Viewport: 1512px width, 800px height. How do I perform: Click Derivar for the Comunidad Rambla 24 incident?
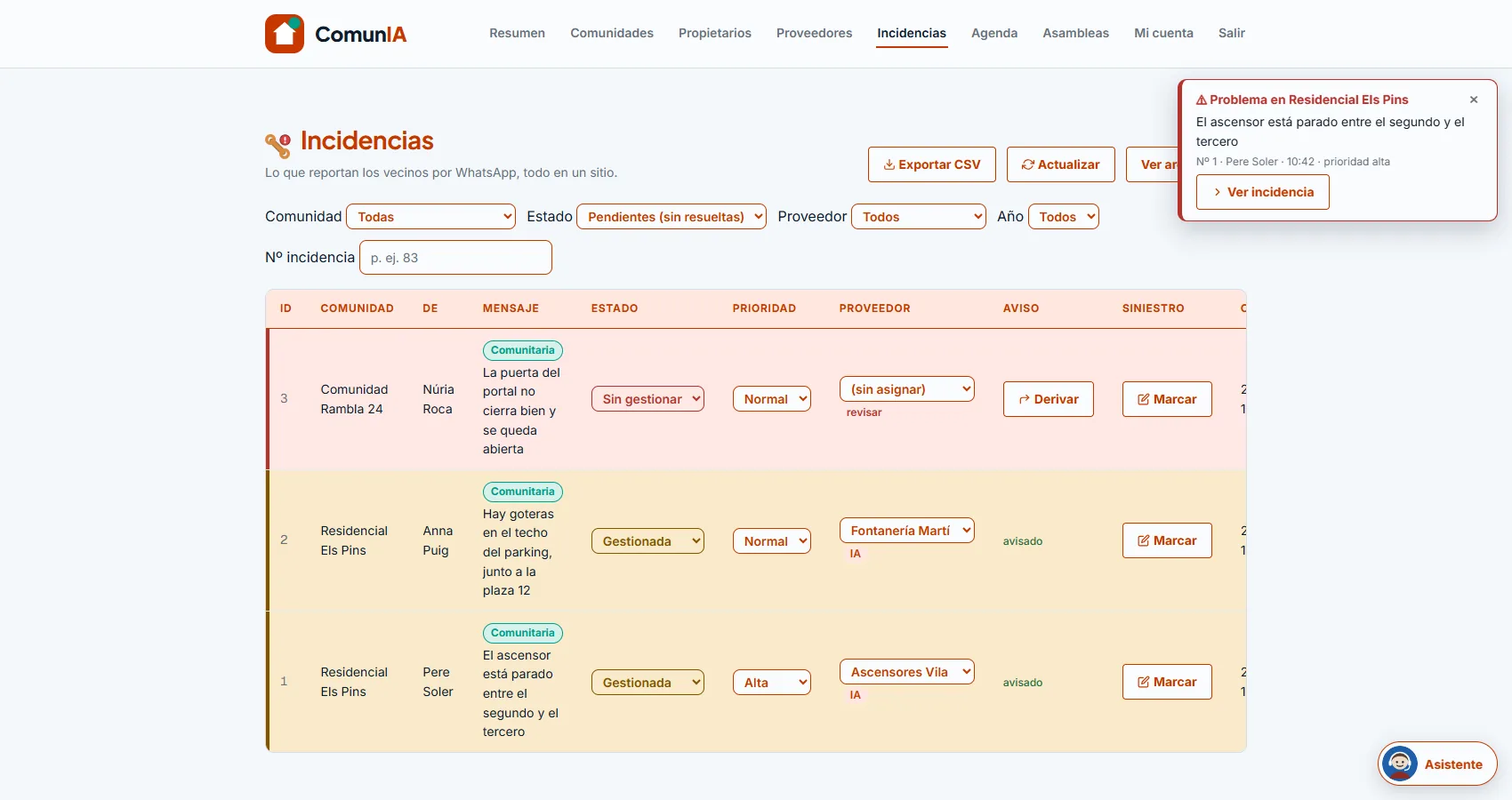click(1048, 399)
